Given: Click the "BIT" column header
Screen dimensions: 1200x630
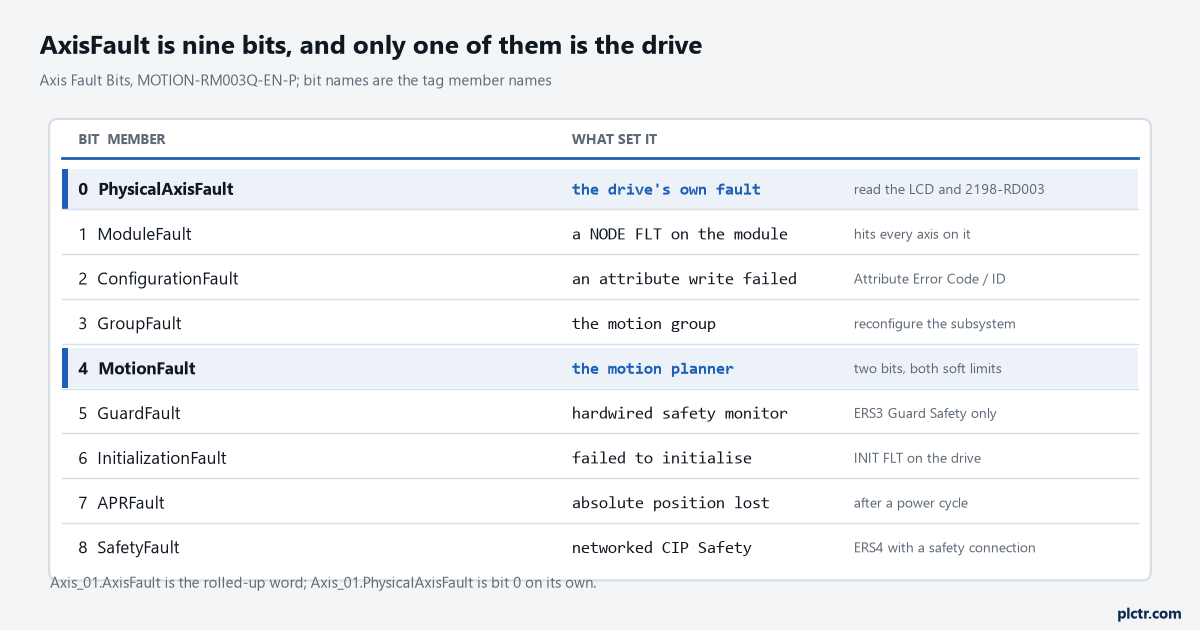Looking at the screenshot, I should (89, 139).
